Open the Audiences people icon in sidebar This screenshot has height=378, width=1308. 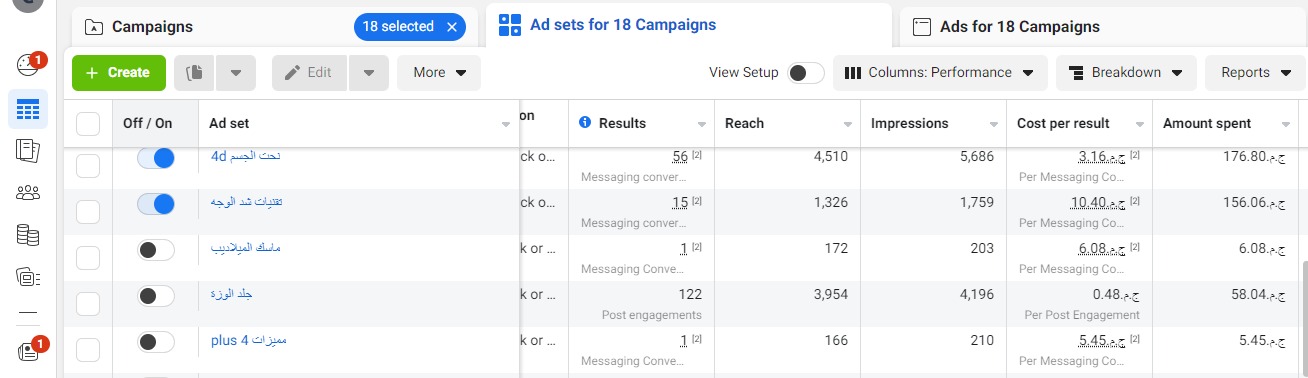point(28,193)
